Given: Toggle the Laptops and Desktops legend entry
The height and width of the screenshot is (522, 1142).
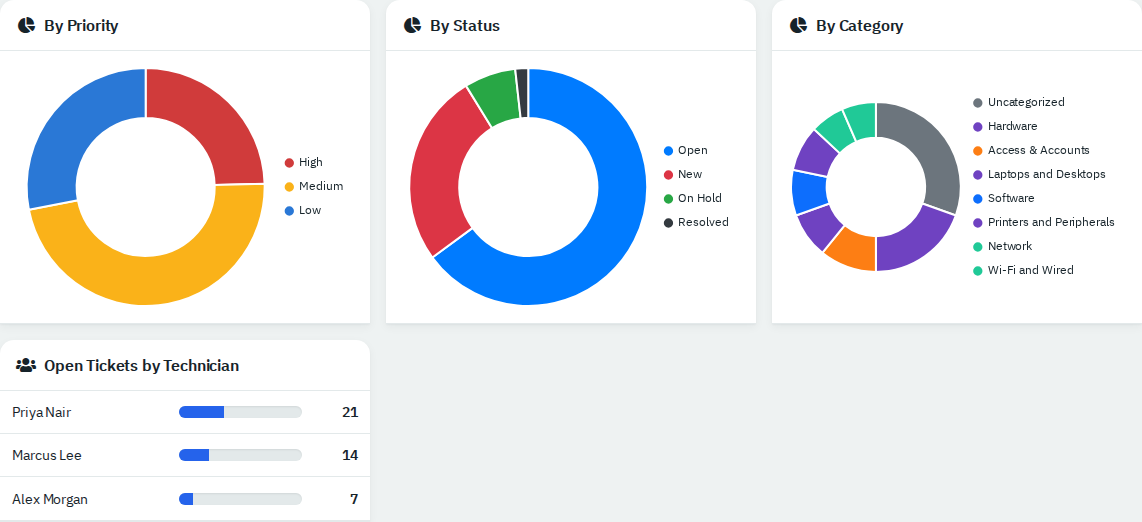Looking at the screenshot, I should pos(1039,174).
